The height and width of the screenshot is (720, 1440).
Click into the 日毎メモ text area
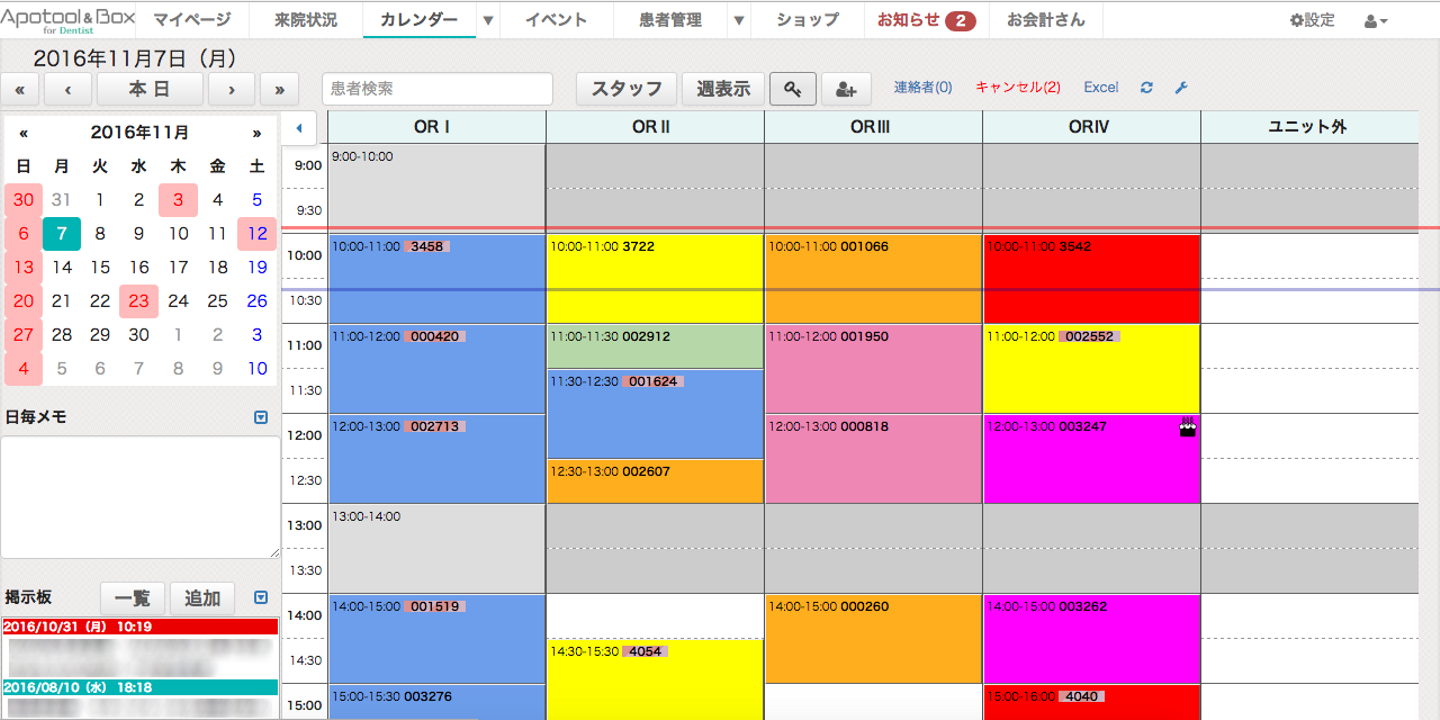(140, 497)
